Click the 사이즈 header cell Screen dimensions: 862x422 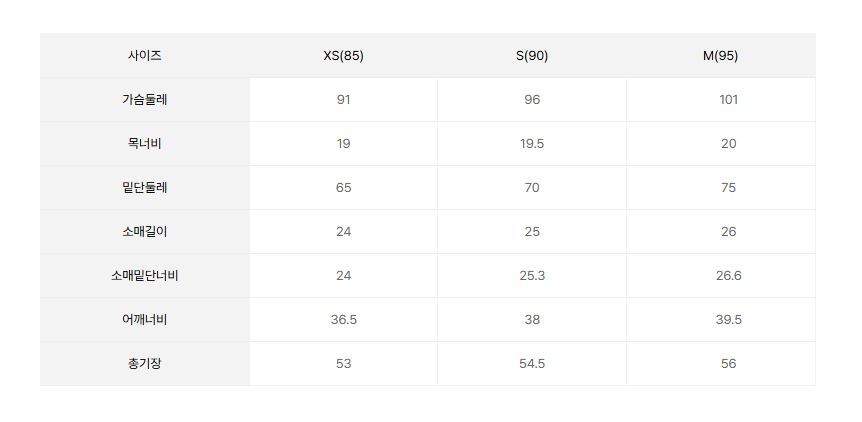coord(144,56)
